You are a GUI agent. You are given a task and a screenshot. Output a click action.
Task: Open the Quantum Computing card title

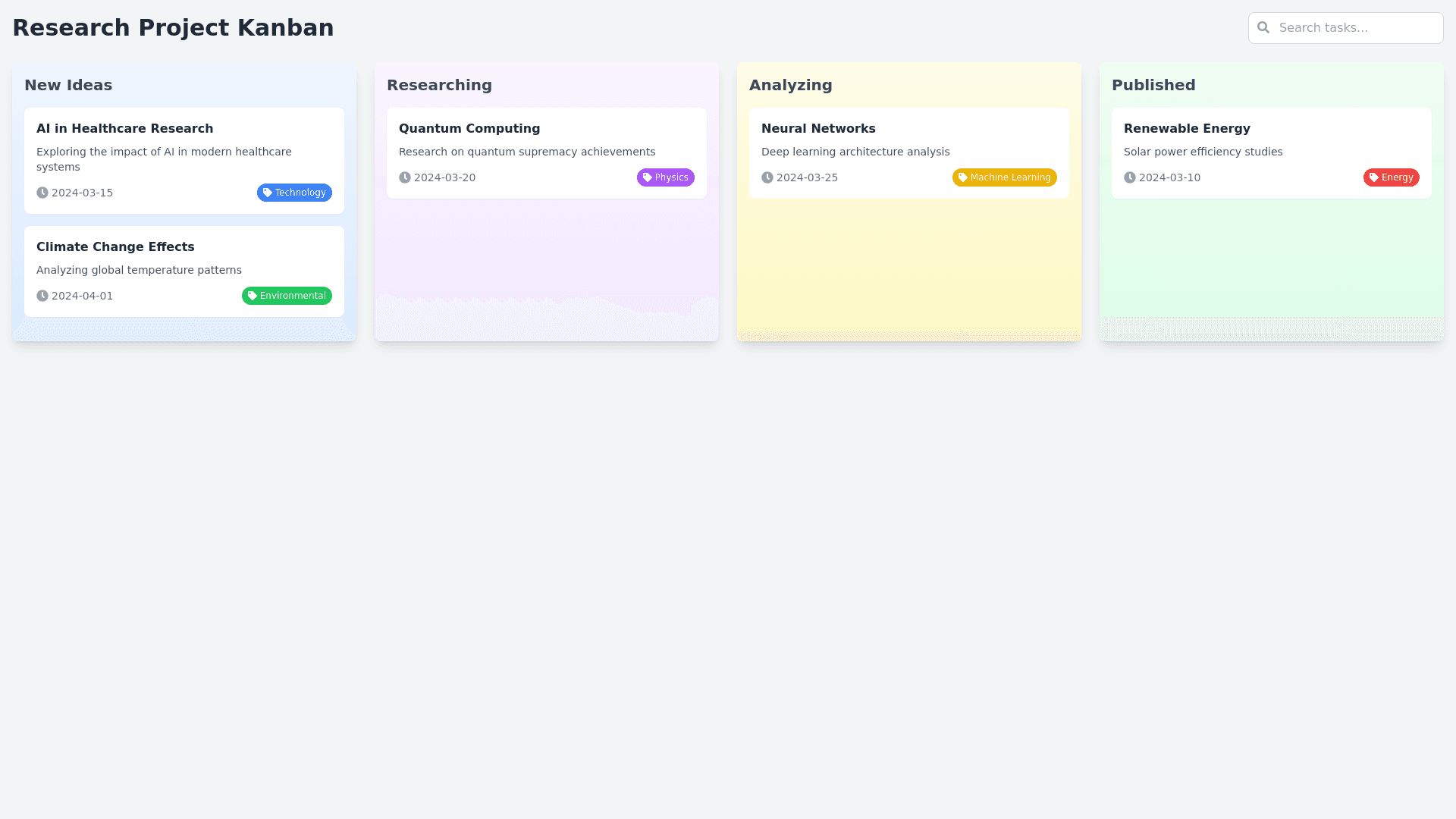[x=469, y=129]
